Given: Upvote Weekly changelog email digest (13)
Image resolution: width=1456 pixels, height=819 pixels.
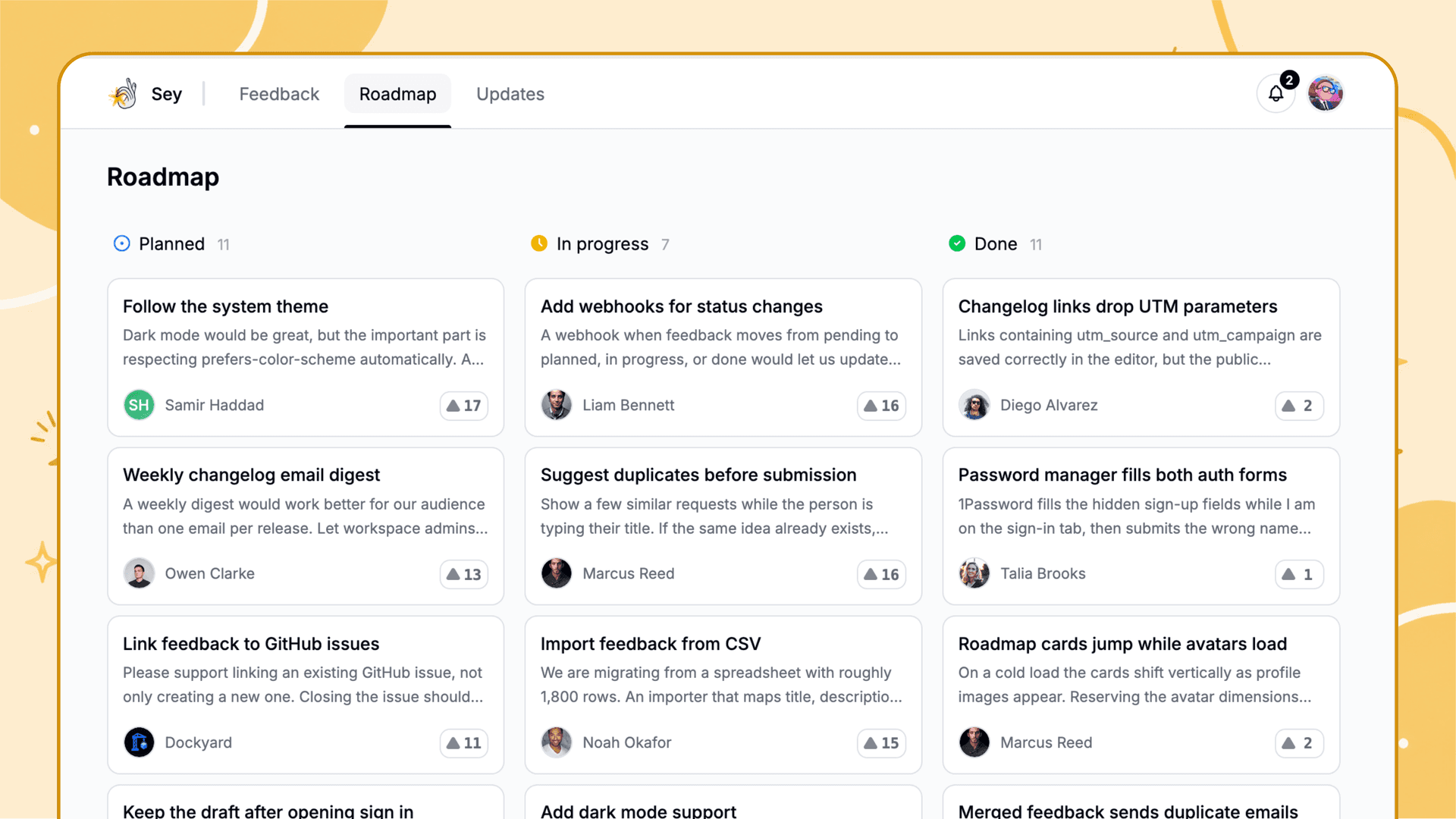Looking at the screenshot, I should tap(464, 575).
